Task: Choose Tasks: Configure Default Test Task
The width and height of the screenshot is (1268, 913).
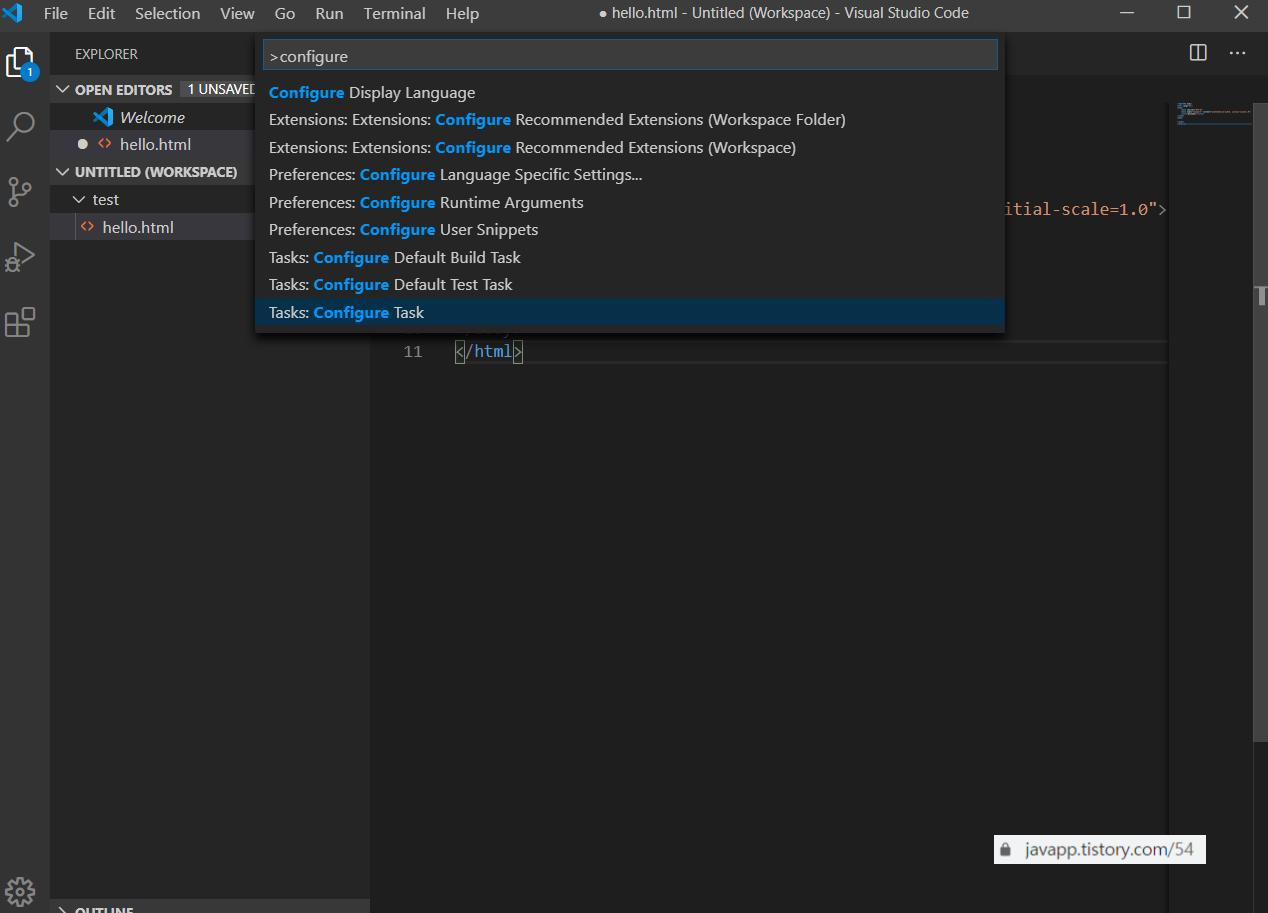Action: pos(630,285)
